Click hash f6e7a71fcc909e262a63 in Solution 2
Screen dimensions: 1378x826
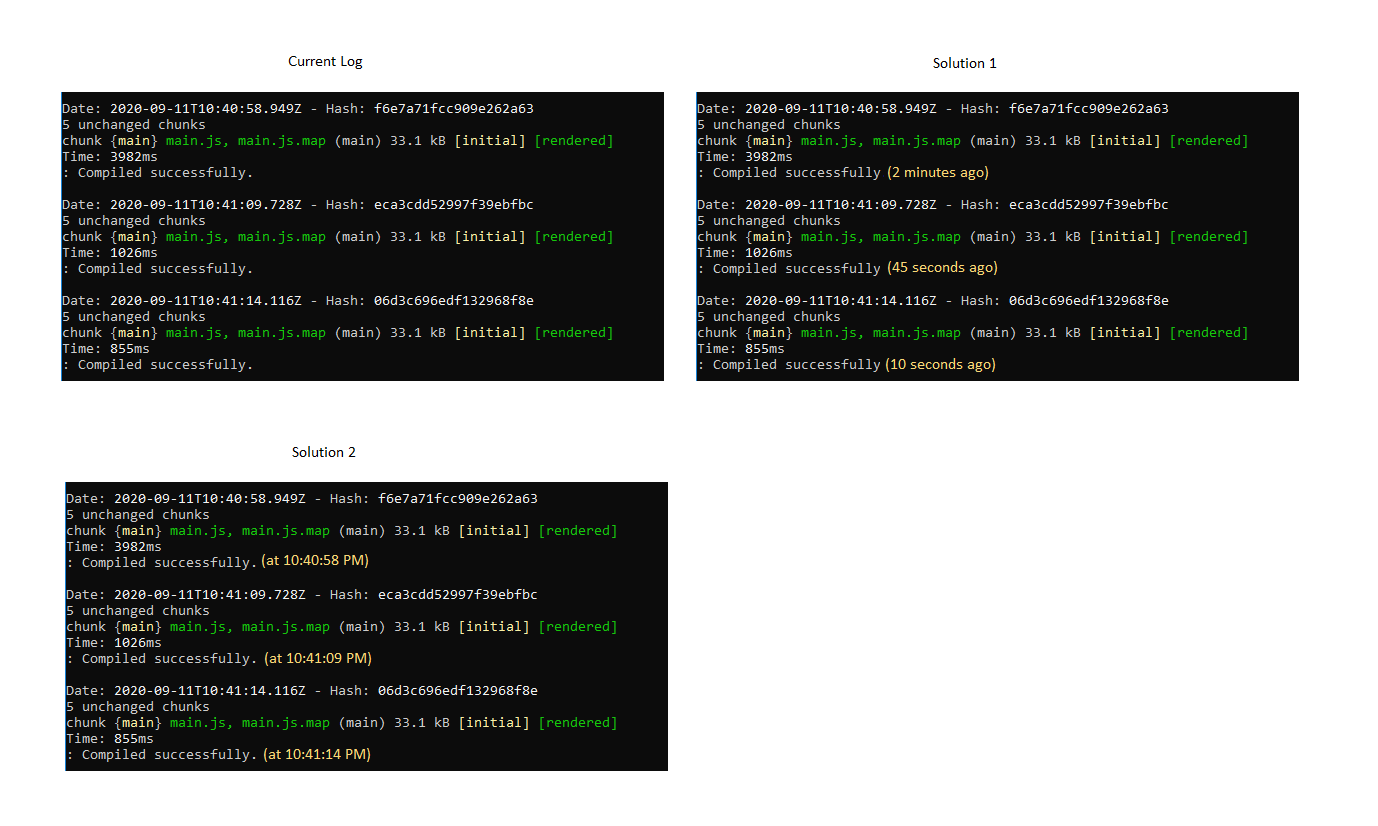coord(457,498)
